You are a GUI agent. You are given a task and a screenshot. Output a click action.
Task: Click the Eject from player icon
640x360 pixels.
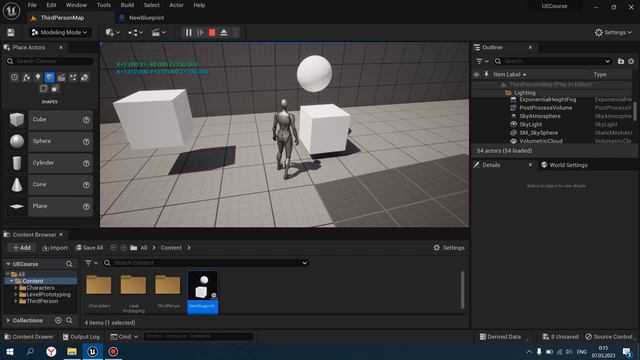(x=224, y=32)
